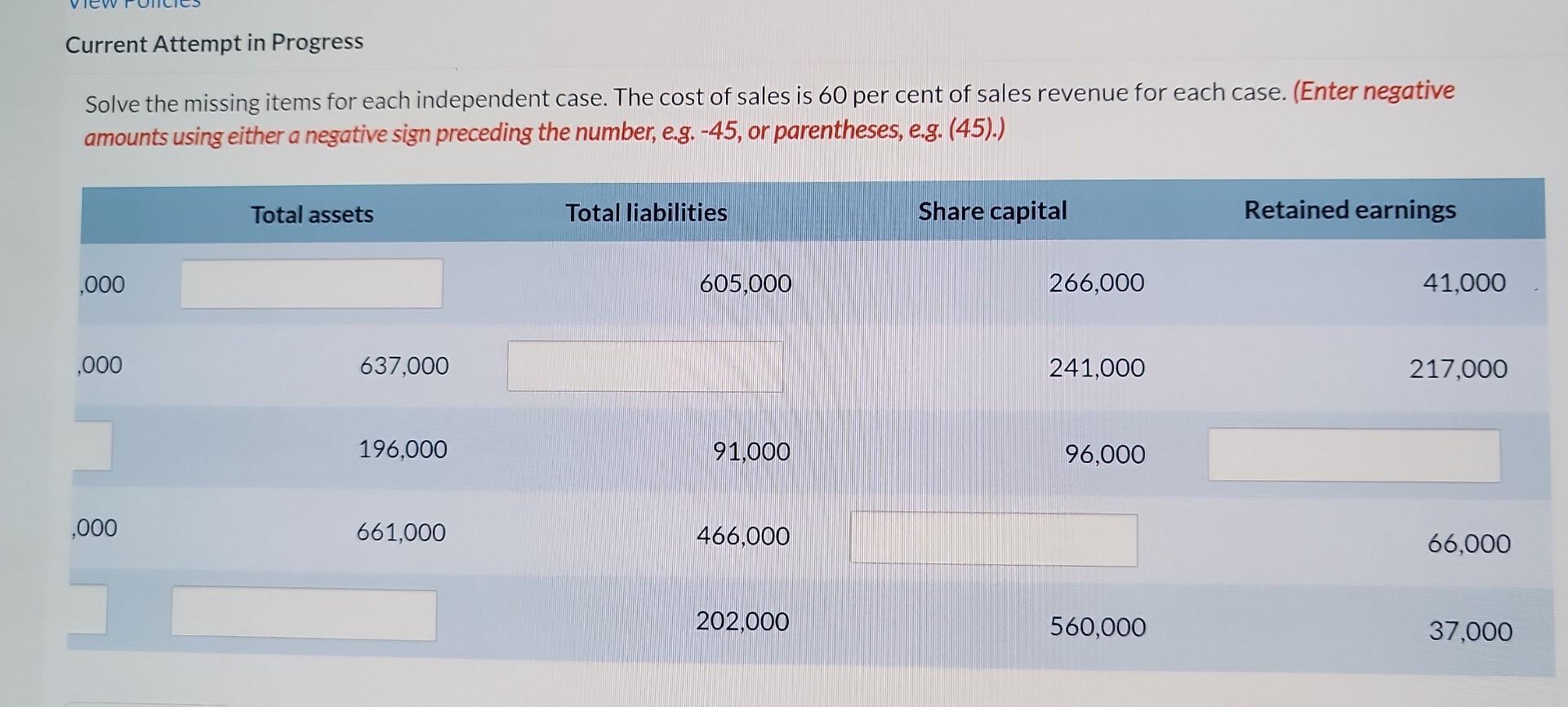The width and height of the screenshot is (1568, 707).
Task: Click the 560,000 share capital figure
Action: (1098, 627)
